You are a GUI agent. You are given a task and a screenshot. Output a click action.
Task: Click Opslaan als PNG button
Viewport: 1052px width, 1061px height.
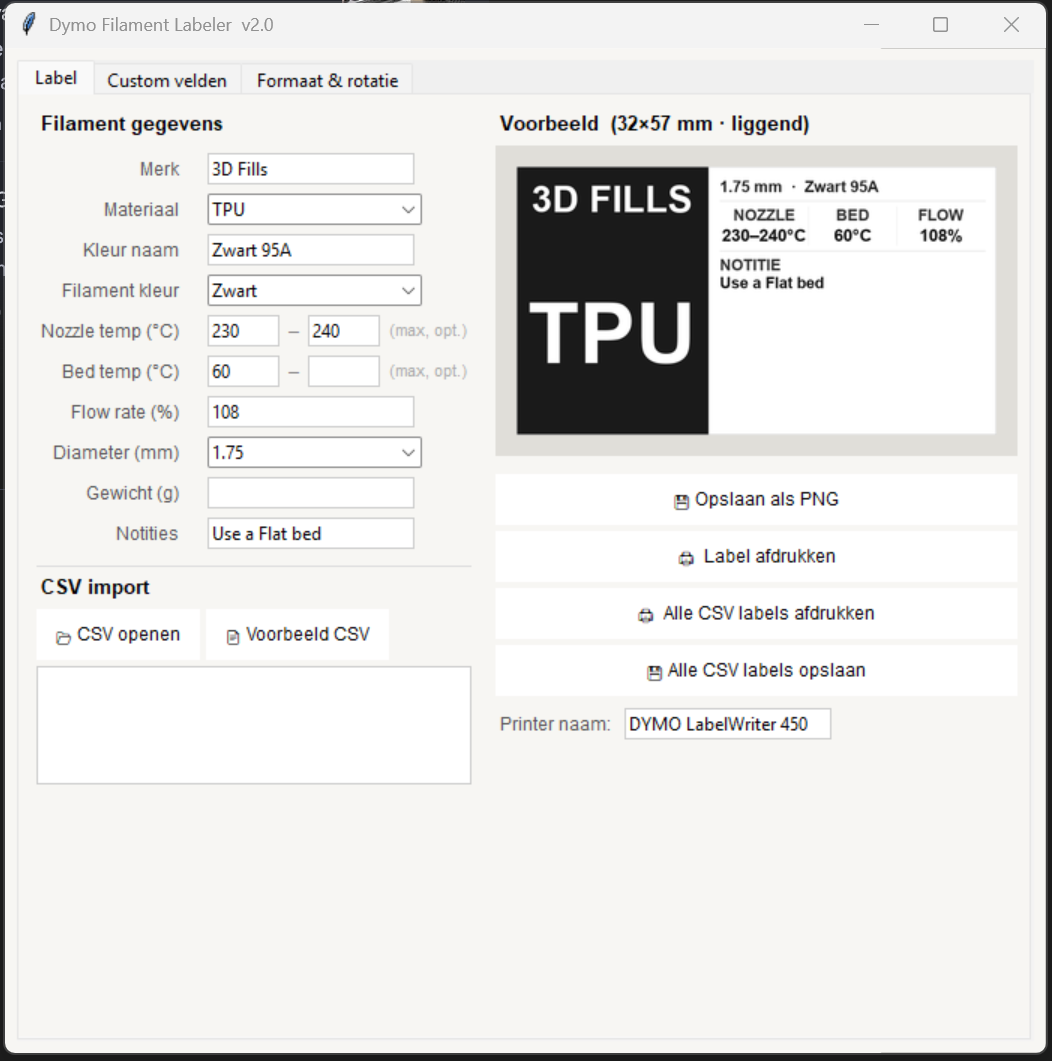[x=756, y=499]
